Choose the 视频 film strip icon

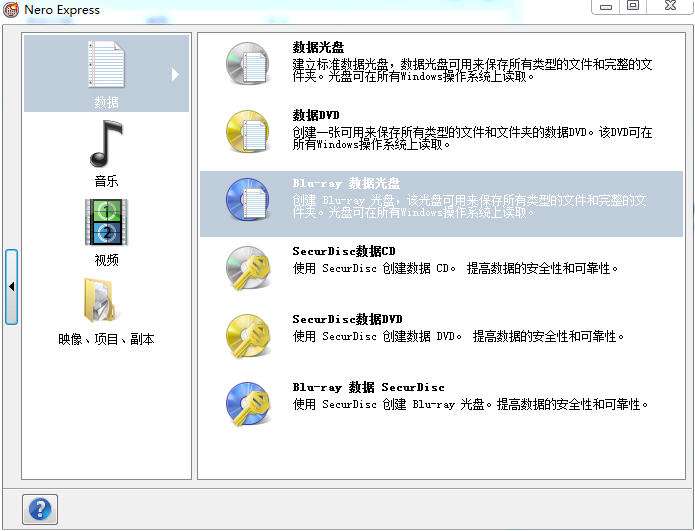pyautogui.click(x=106, y=222)
